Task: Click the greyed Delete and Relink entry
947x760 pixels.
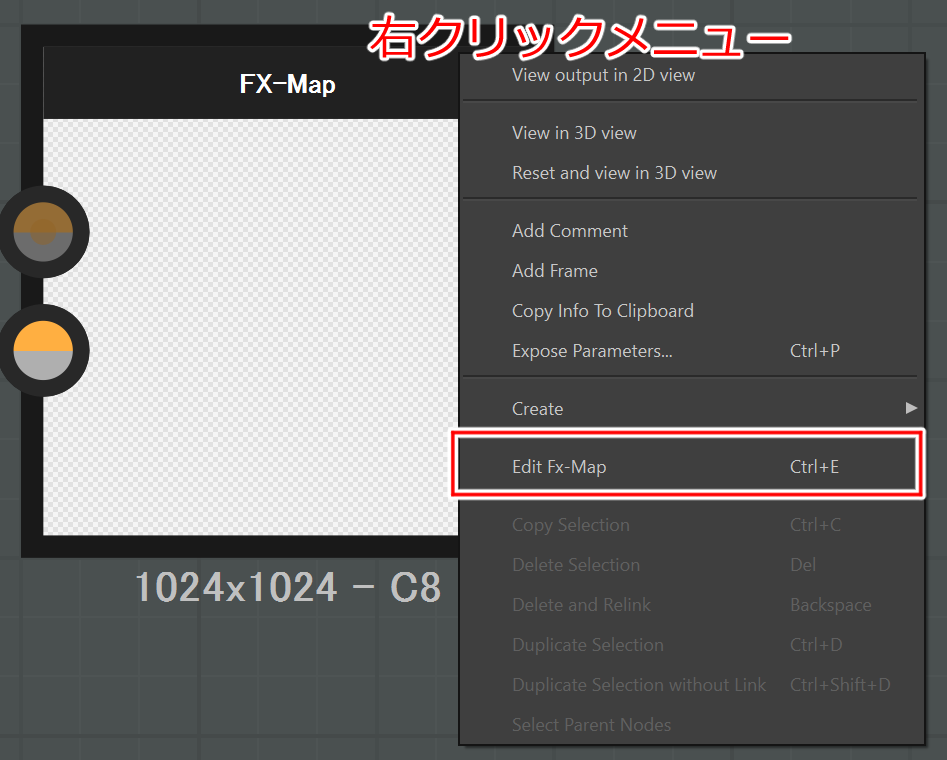Action: pyautogui.click(x=690, y=605)
